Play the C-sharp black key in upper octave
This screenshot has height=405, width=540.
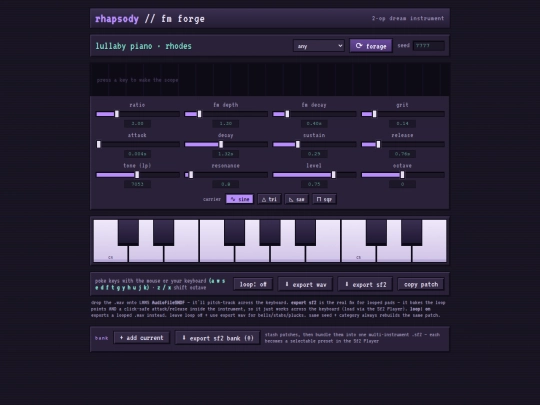coord(376,232)
